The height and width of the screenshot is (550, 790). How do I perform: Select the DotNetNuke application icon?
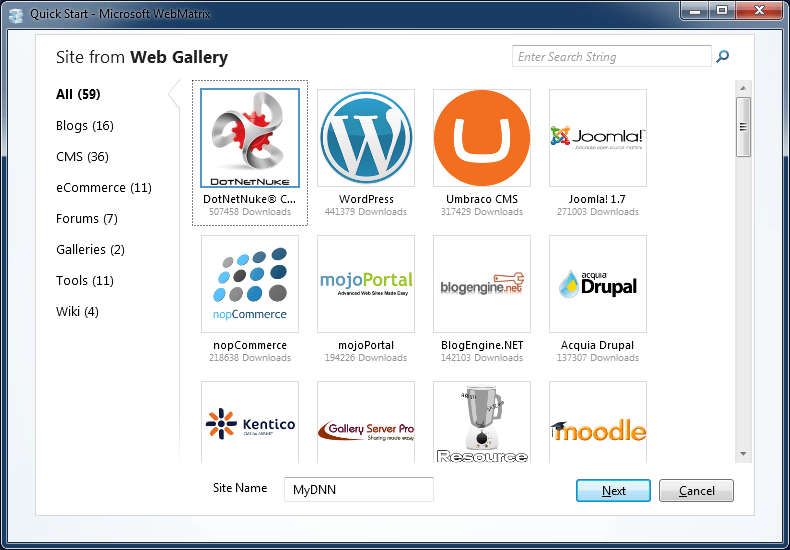250,138
